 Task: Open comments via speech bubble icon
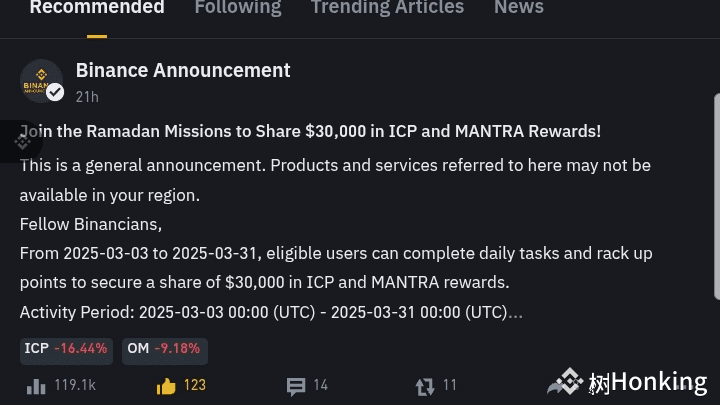click(296, 386)
